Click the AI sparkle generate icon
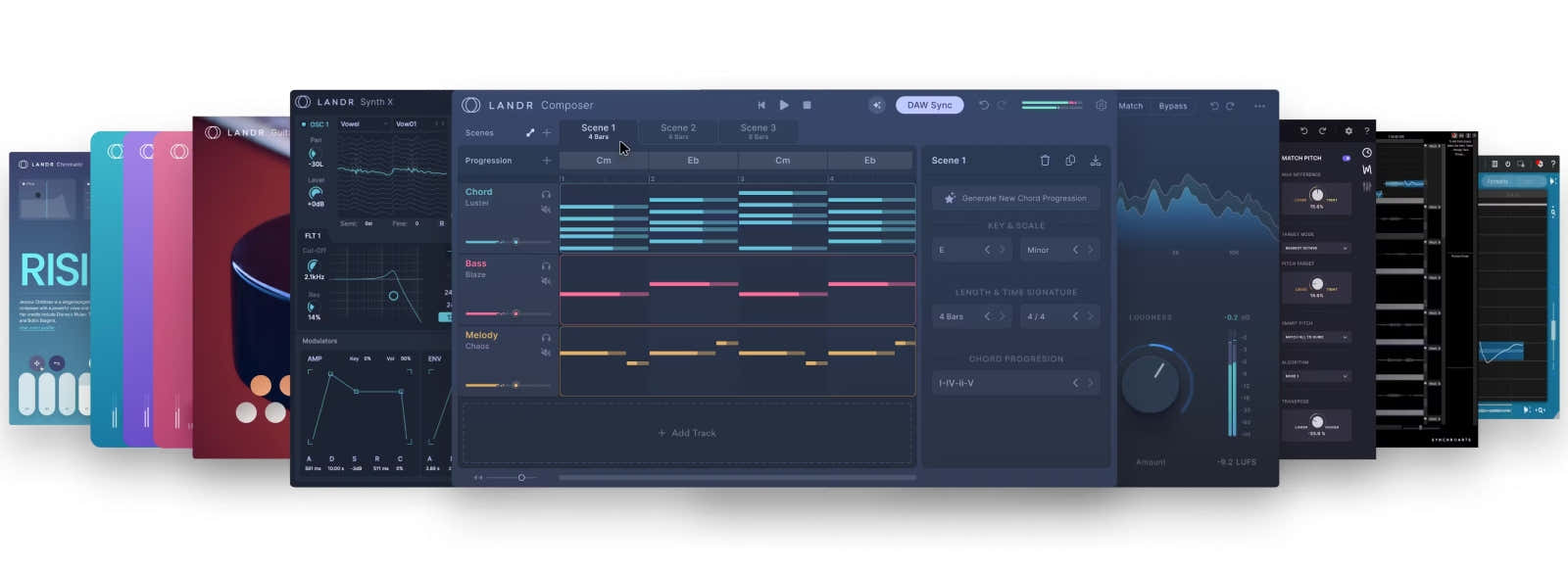 point(877,105)
